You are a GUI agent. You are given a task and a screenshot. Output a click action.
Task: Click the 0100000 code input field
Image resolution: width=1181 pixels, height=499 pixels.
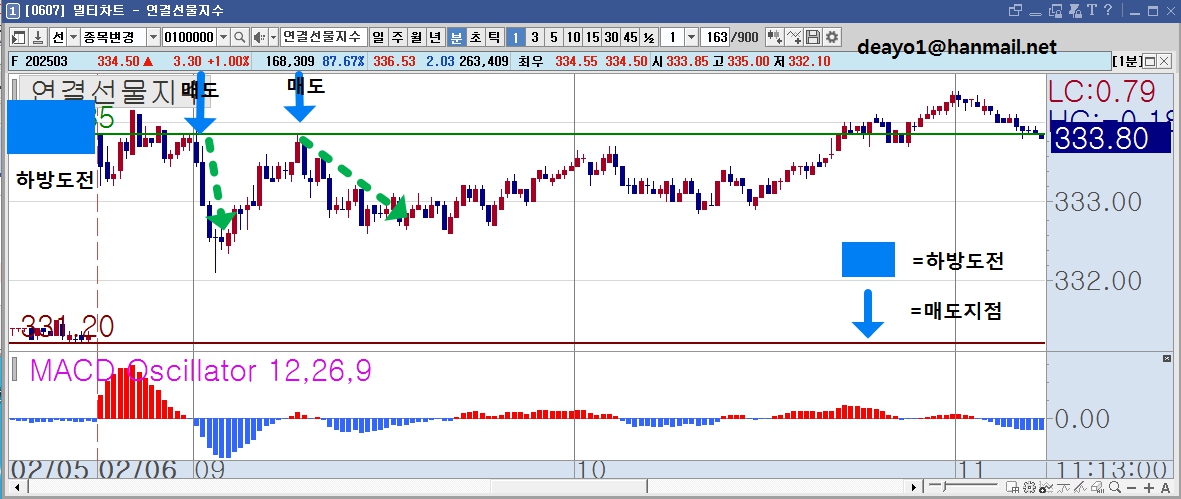click(190, 38)
